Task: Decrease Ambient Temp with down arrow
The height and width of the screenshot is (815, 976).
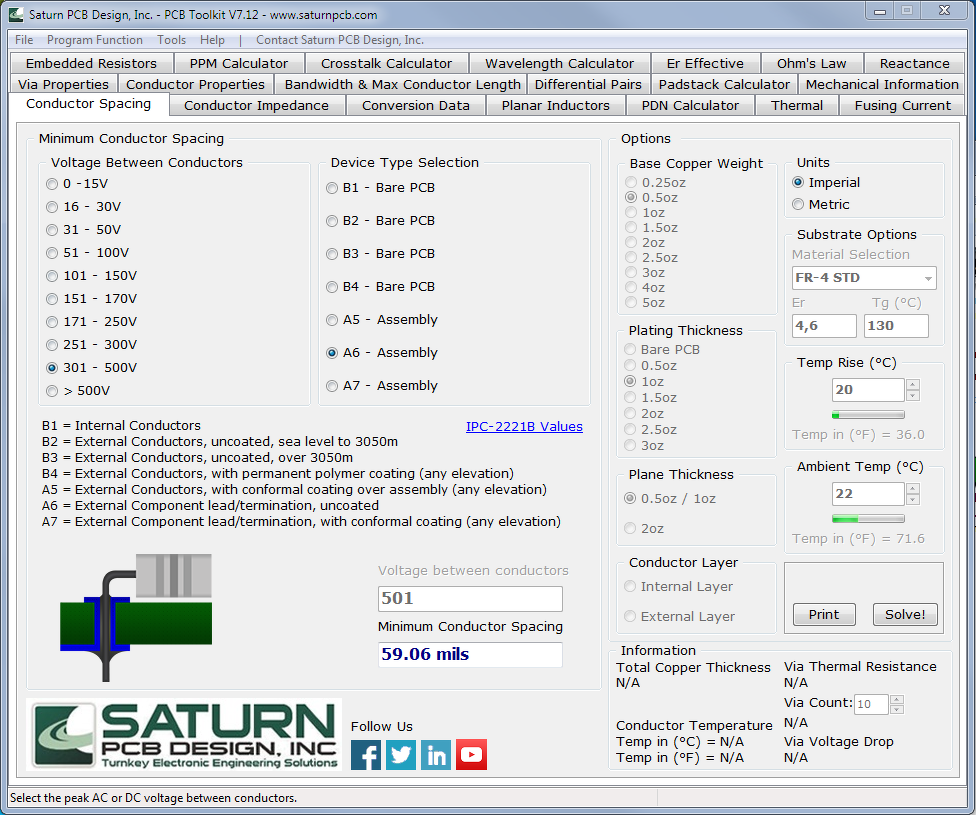Action: pos(913,500)
